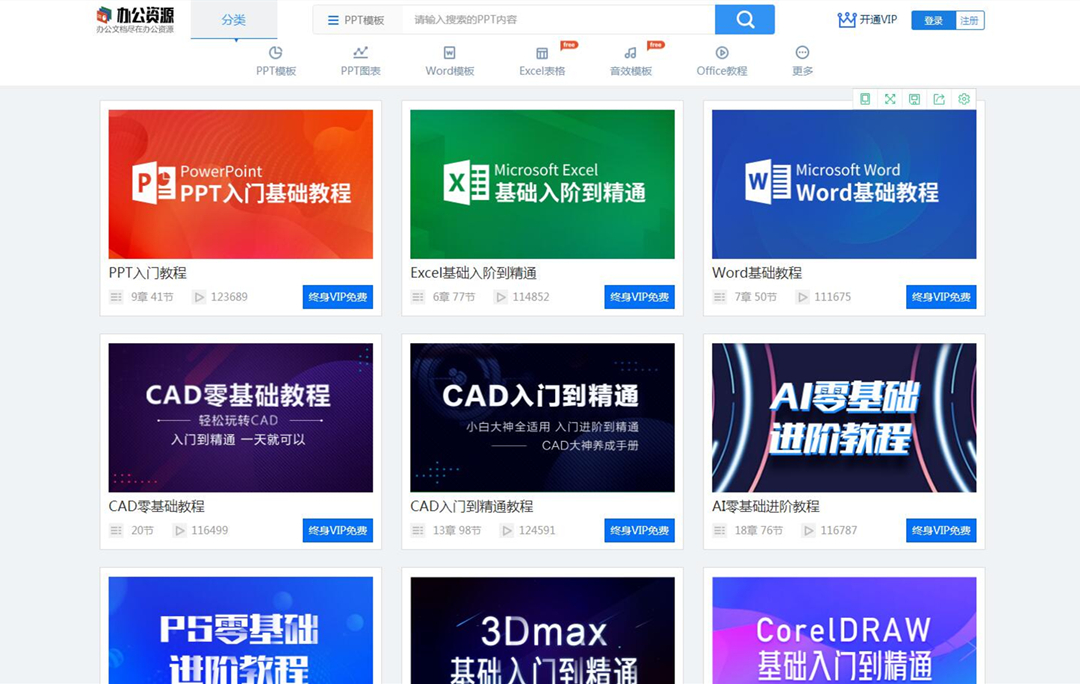Click the blue search magnifier button
1080x684 pixels.
746,19
